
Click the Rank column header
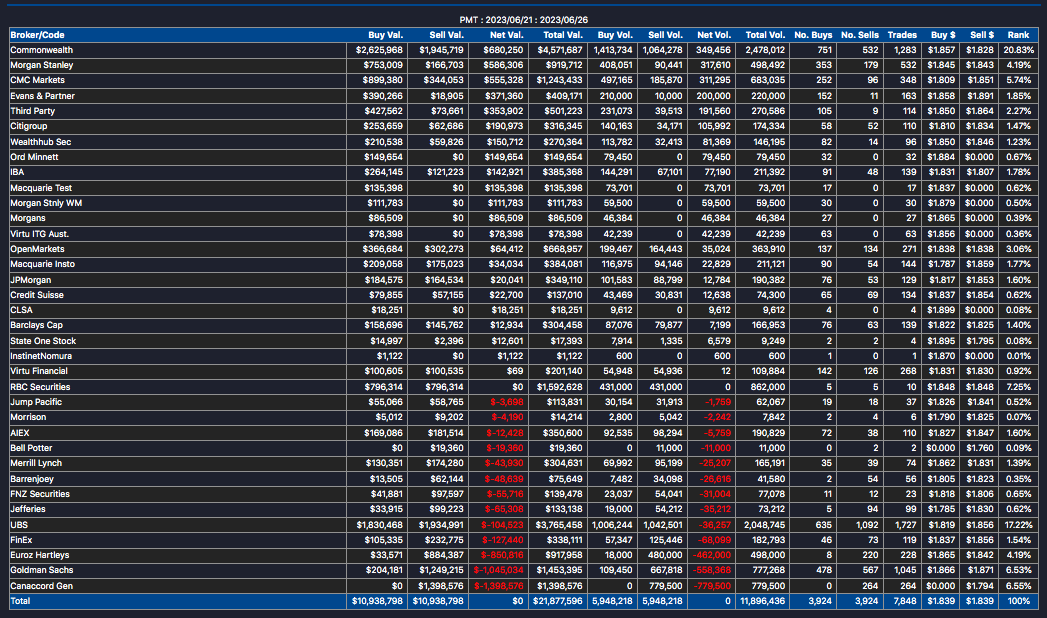tap(1018, 35)
